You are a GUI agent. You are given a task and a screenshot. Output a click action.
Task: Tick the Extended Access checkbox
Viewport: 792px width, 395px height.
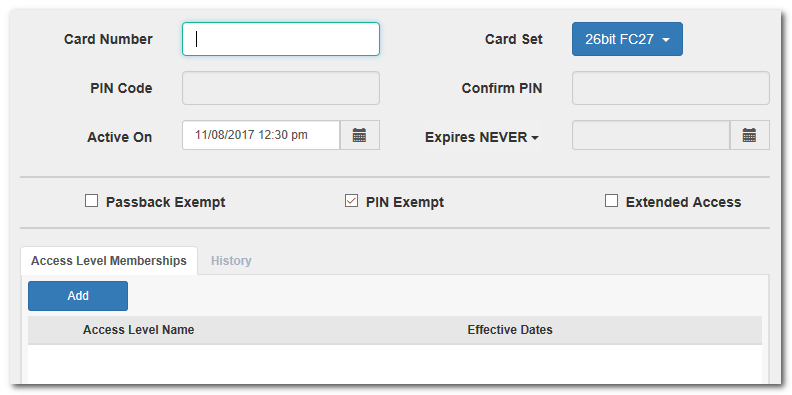click(x=611, y=201)
